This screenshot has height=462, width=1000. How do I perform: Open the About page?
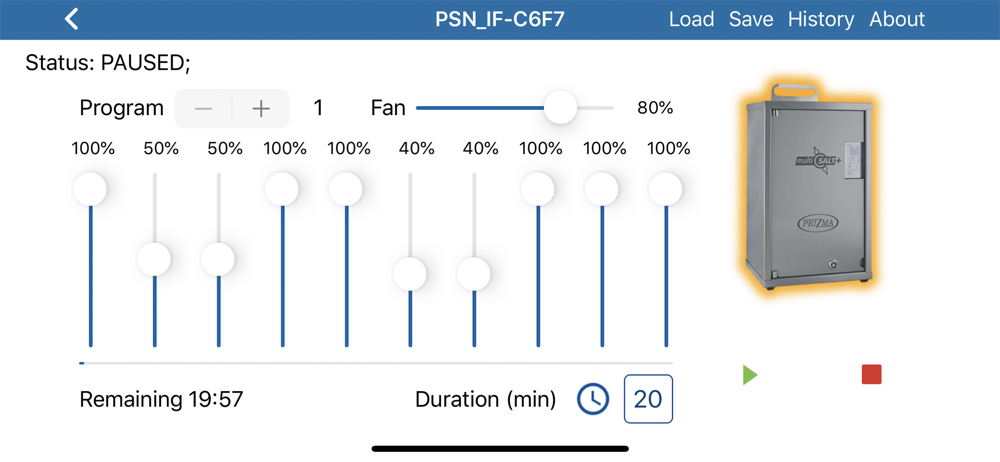897,19
